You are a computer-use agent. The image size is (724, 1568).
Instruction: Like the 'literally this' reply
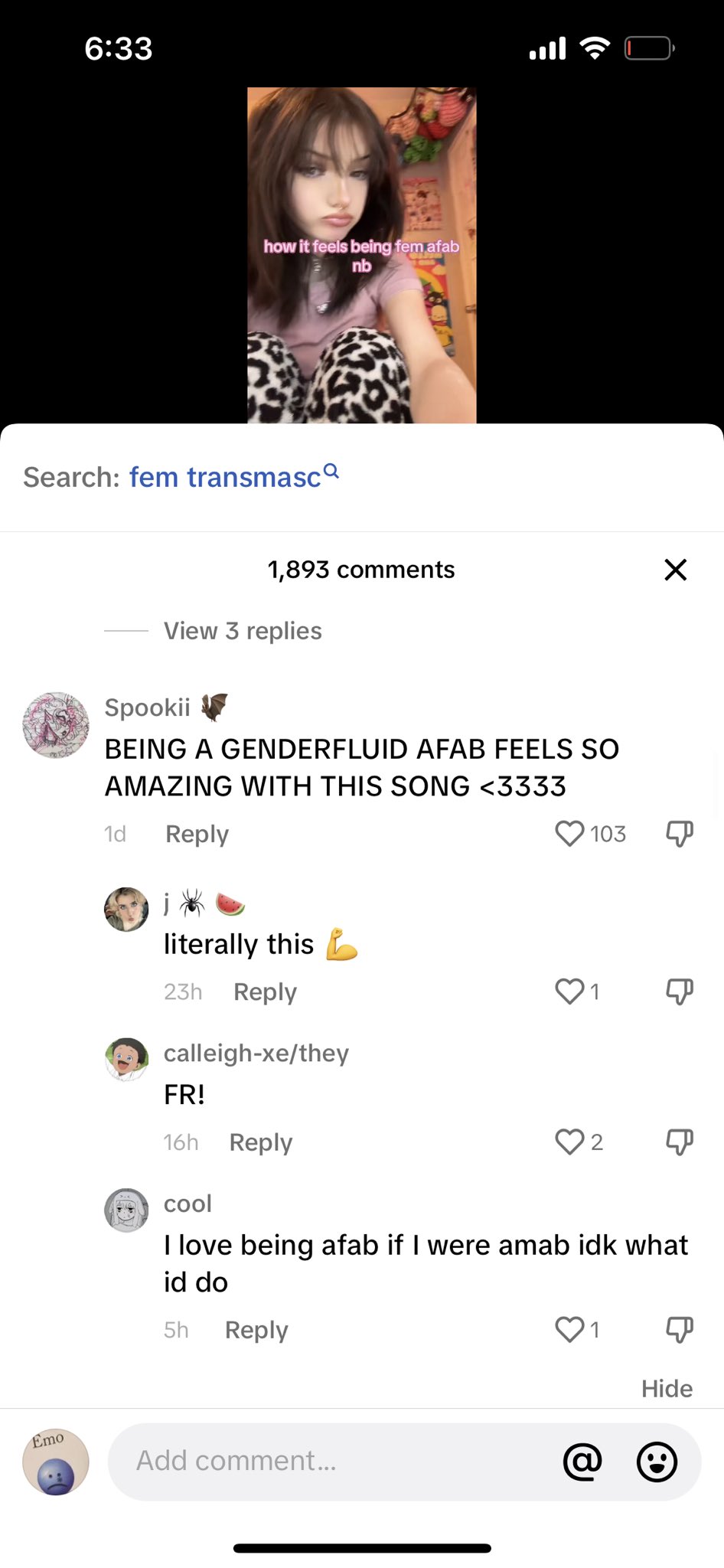pos(569,991)
